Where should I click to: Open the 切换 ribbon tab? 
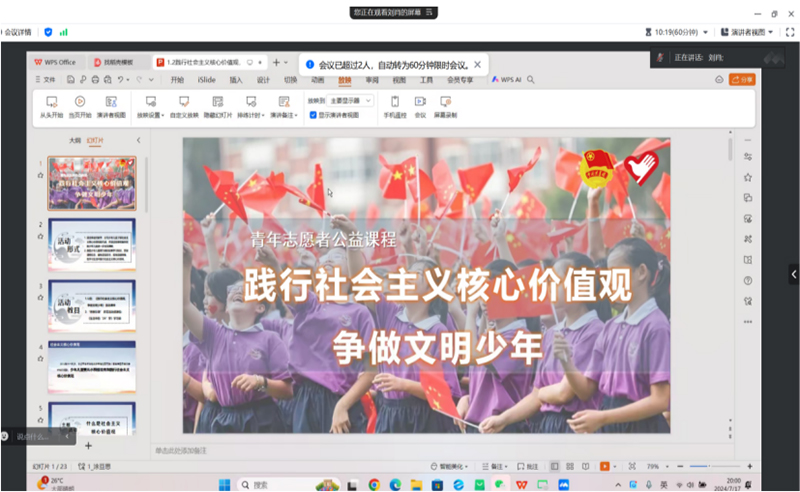point(290,80)
